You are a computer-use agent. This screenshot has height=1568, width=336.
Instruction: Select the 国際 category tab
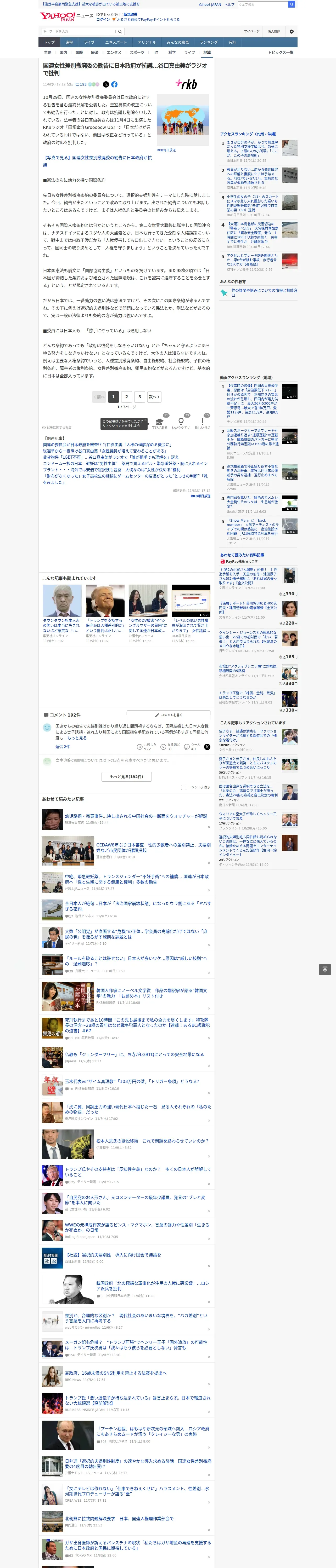click(x=79, y=52)
